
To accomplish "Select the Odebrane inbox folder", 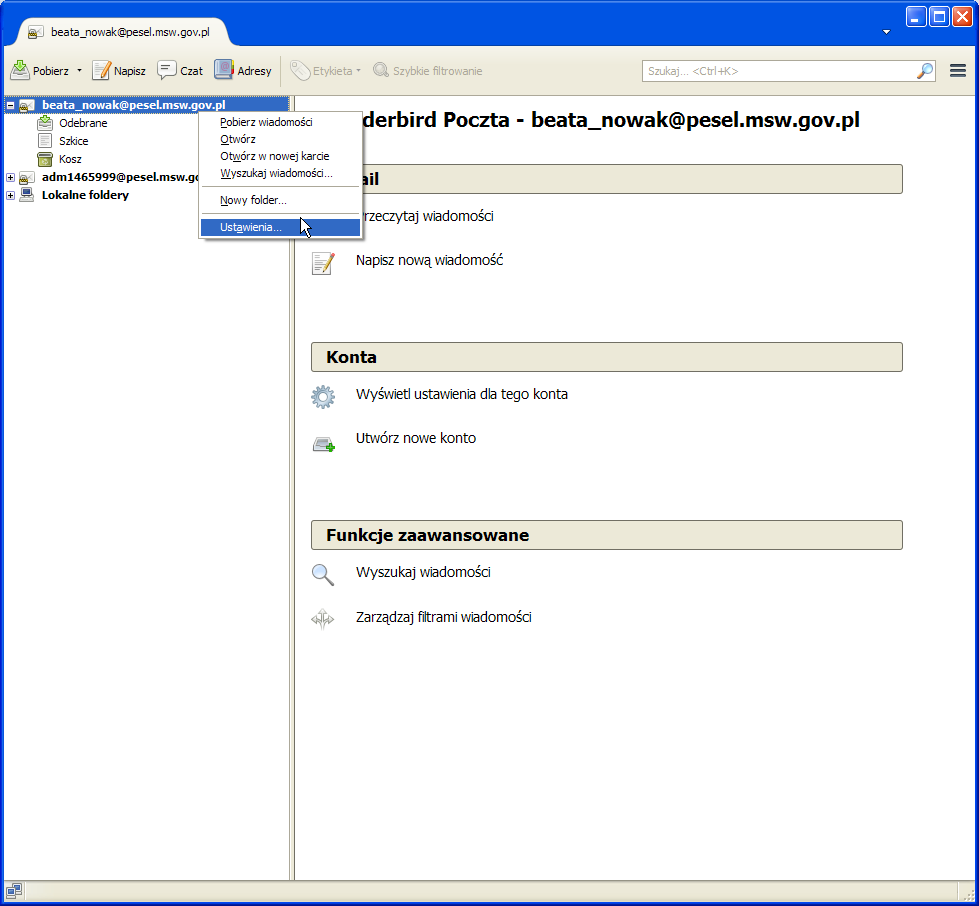I will click(83, 123).
